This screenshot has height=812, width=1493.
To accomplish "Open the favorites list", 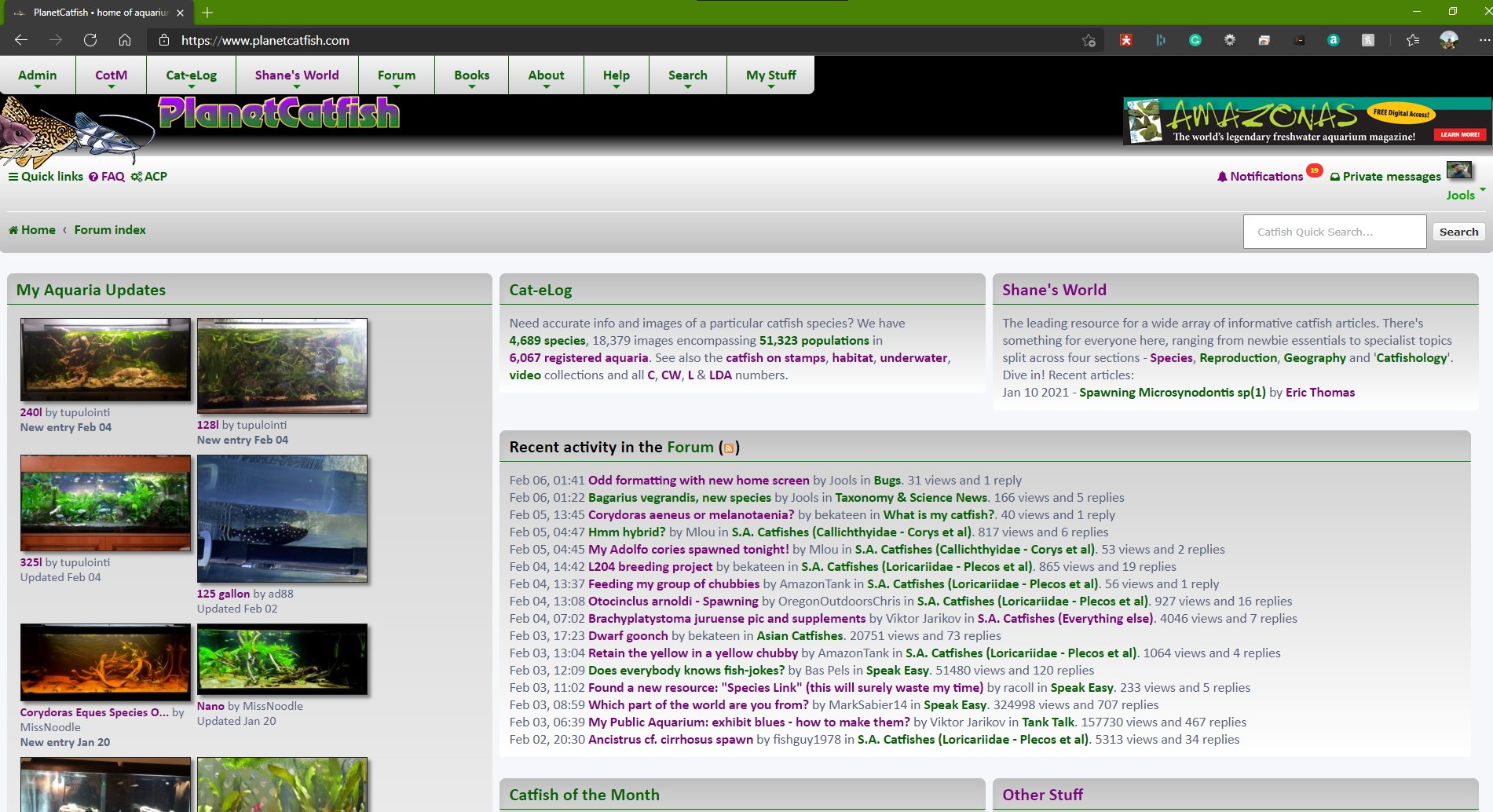I will 1413,40.
